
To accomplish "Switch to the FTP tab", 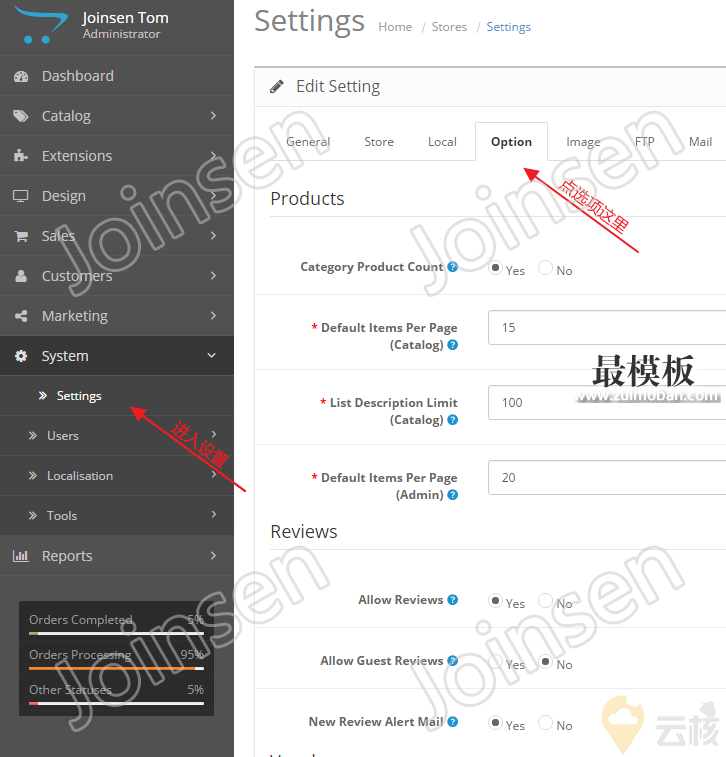I will click(x=644, y=142).
